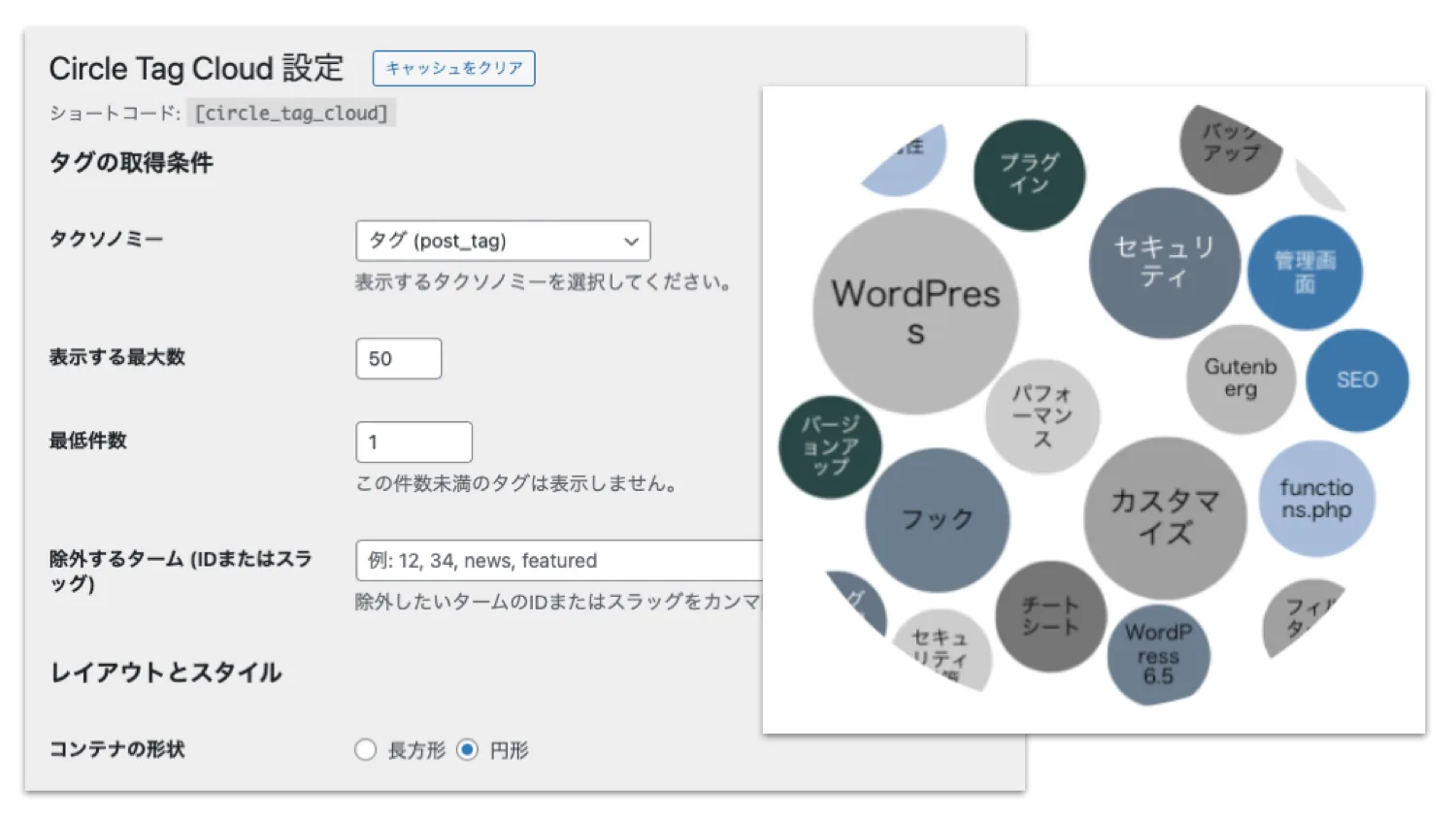Click the 管理画面 tag circle

[x=1304, y=272]
